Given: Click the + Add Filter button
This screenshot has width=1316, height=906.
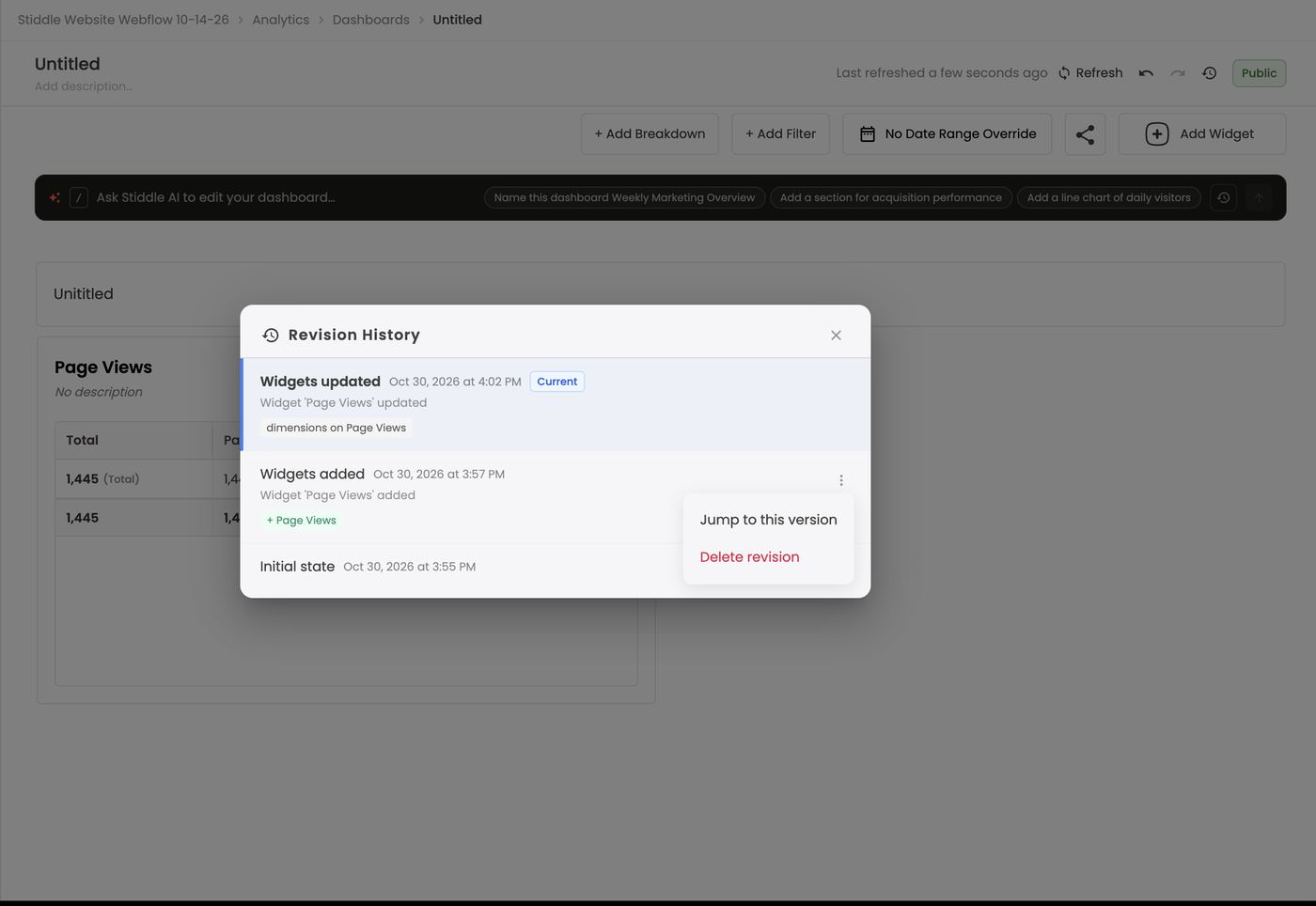Looking at the screenshot, I should tap(780, 134).
